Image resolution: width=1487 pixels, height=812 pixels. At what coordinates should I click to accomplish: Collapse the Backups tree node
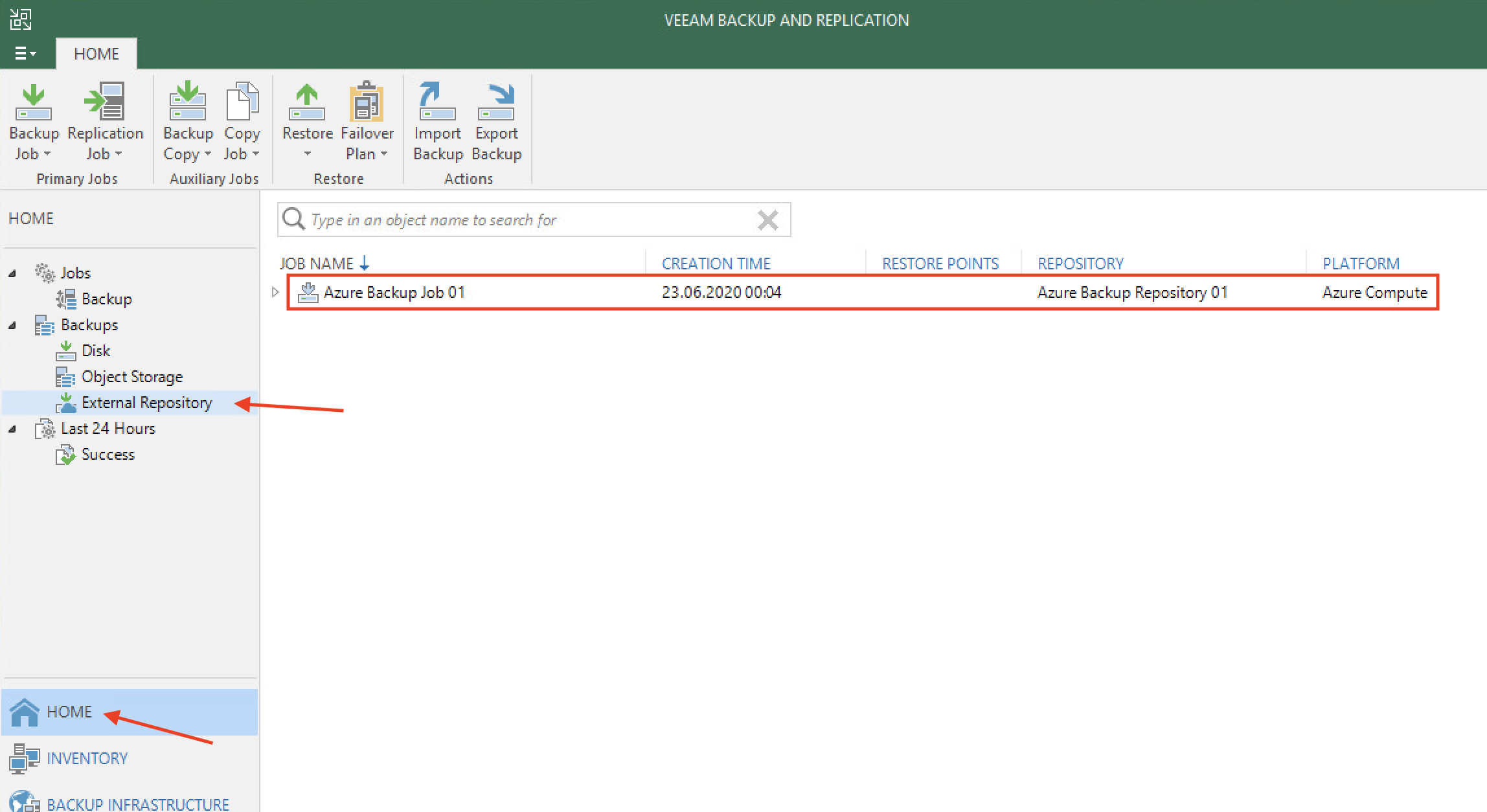pos(12,325)
